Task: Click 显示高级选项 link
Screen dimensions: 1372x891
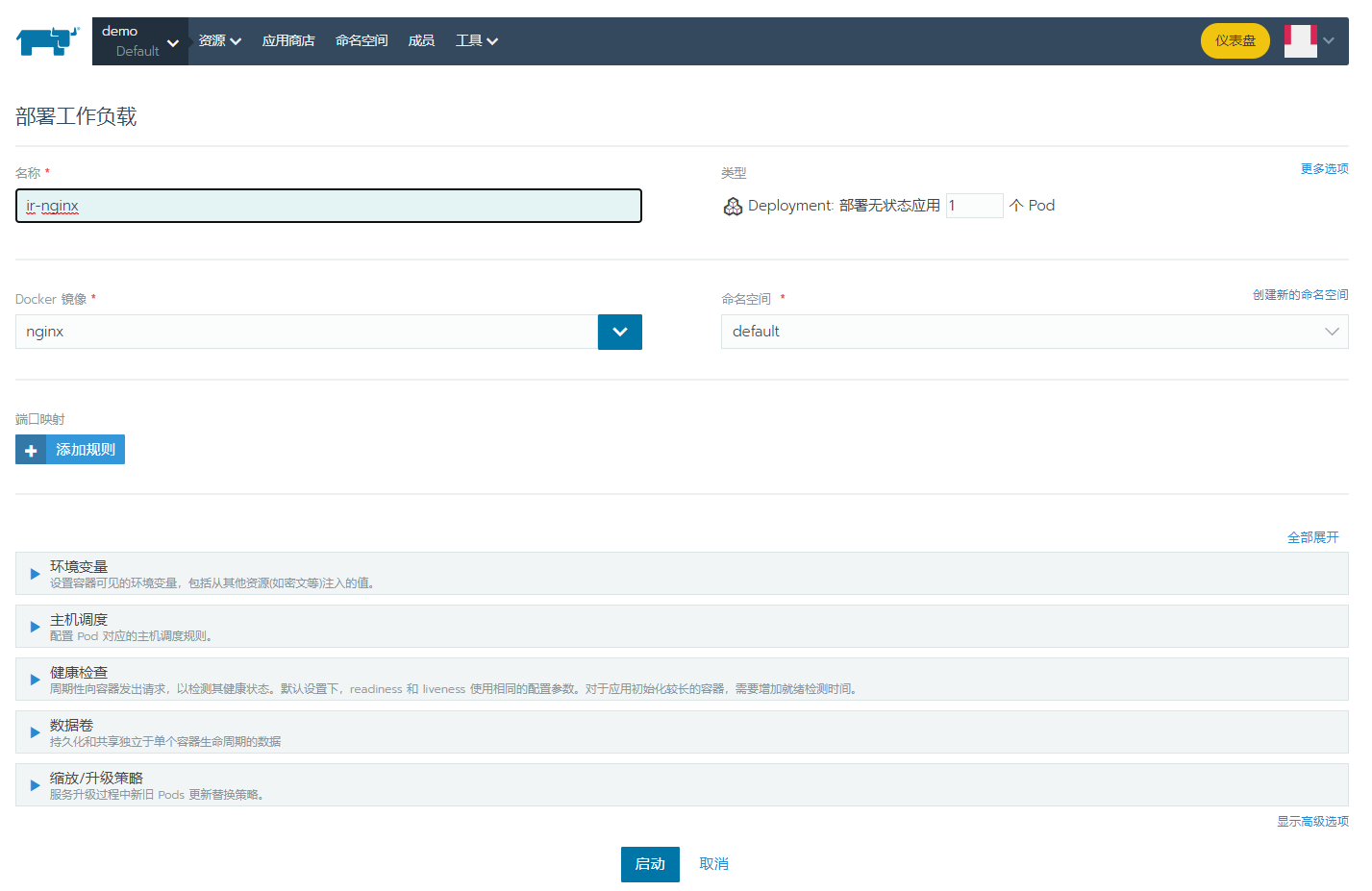Action: click(1312, 822)
